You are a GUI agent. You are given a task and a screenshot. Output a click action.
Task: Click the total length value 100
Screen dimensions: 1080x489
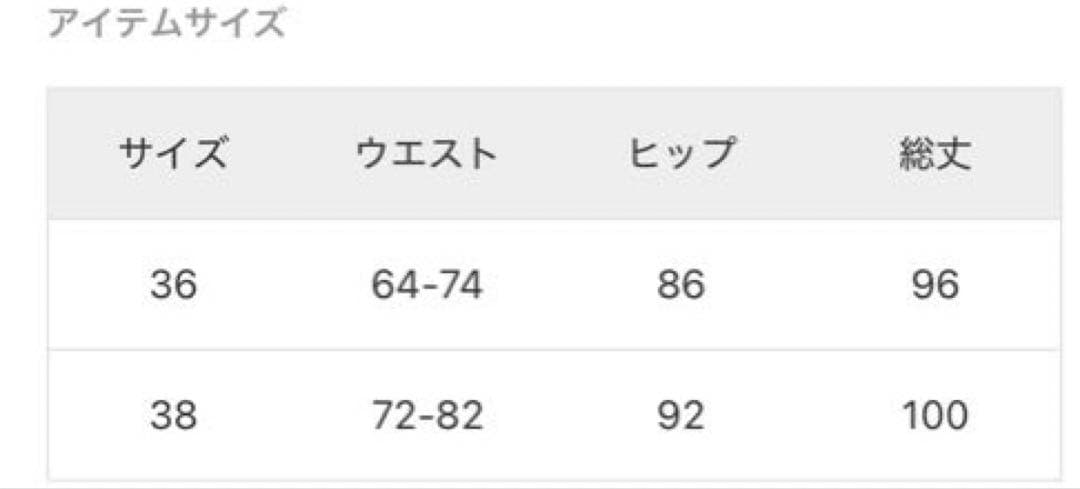coord(935,414)
